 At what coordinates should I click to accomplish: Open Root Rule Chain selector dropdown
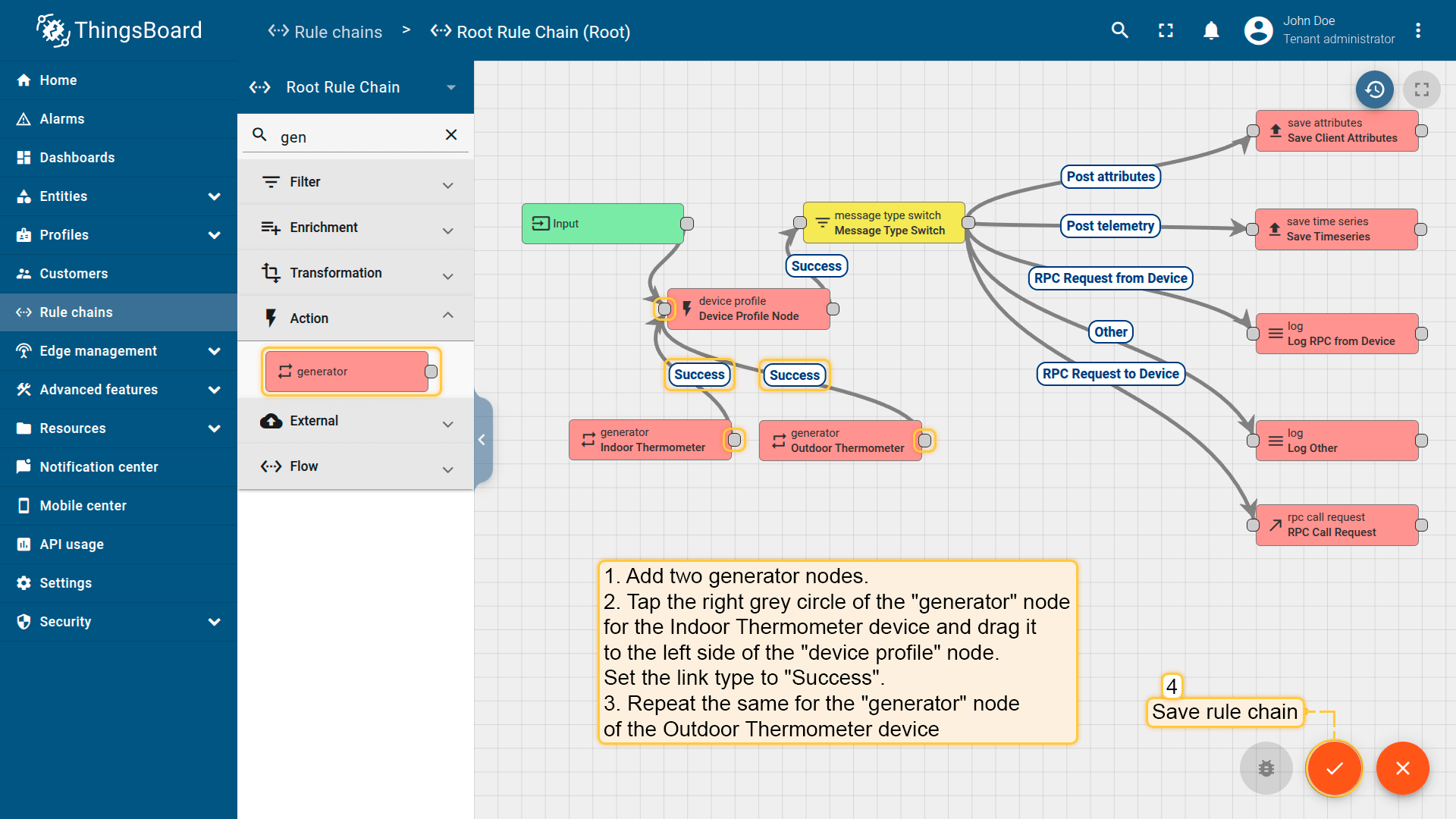(450, 87)
